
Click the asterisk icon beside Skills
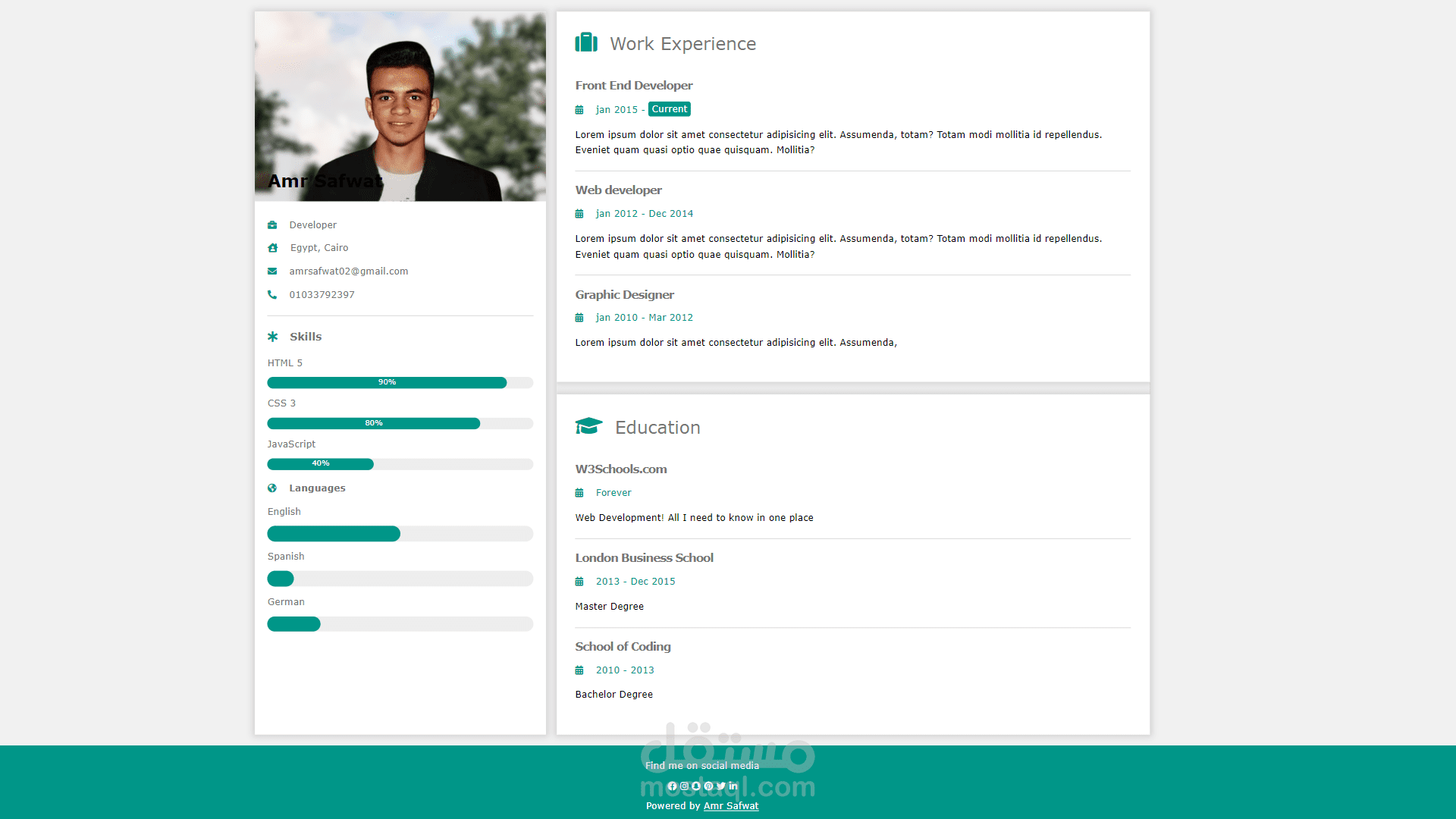(x=273, y=337)
